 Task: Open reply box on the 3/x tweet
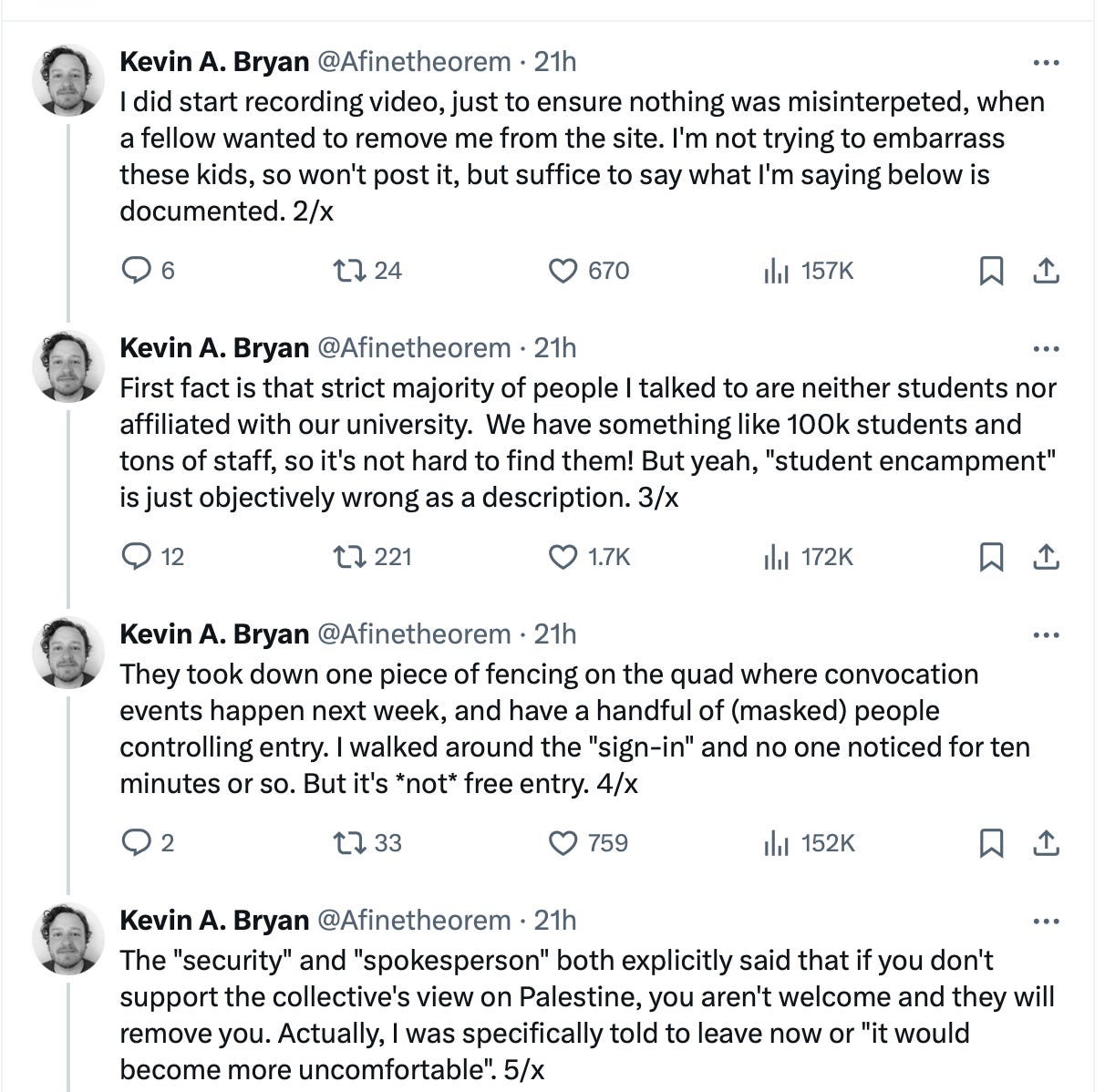[136, 557]
